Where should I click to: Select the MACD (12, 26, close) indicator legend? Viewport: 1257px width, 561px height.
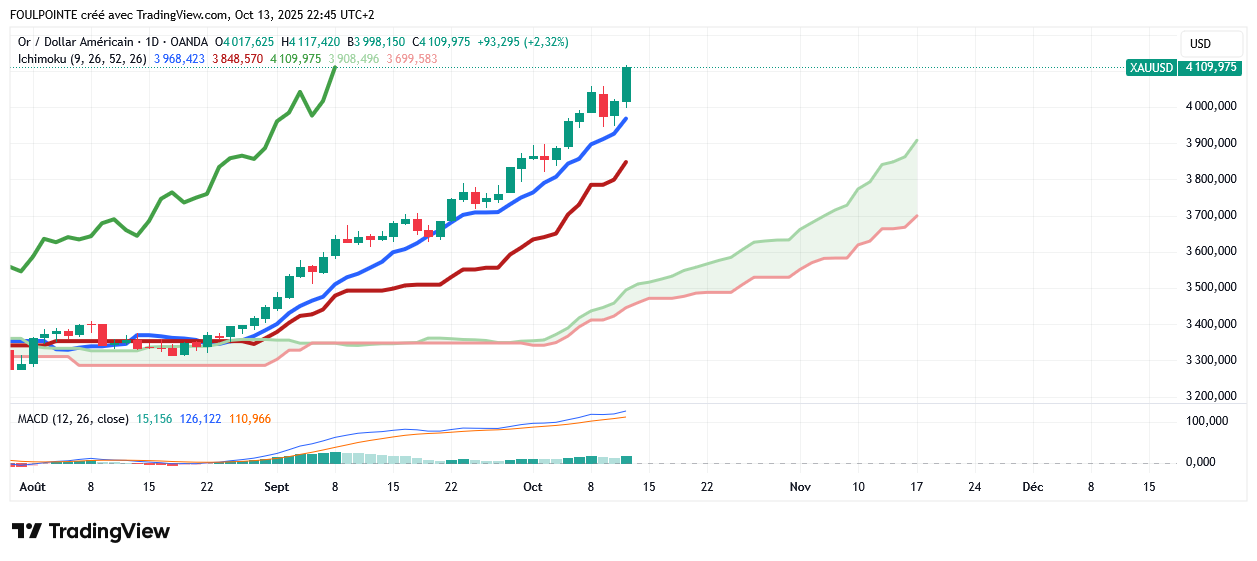tap(73, 419)
